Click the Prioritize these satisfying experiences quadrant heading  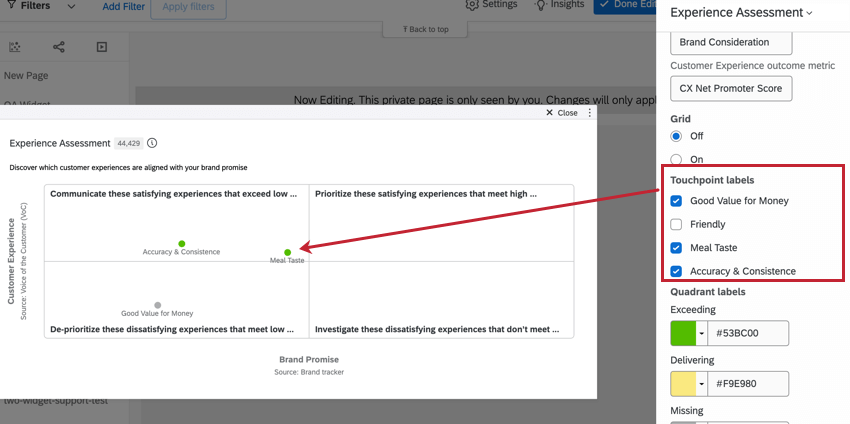point(426,194)
